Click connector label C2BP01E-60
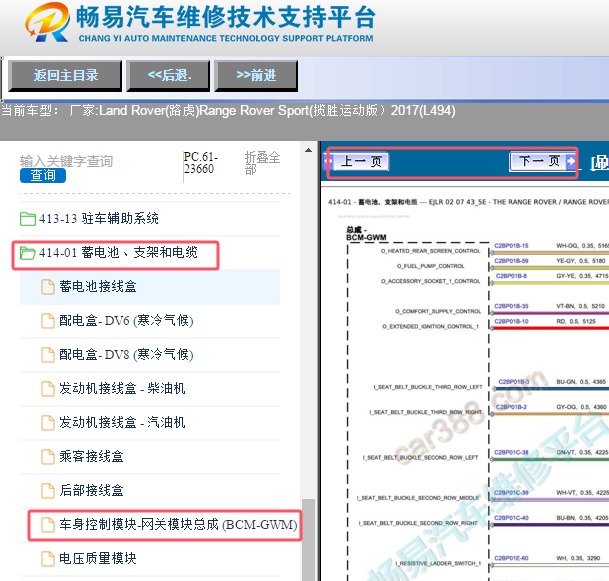The width and height of the screenshot is (609, 581). coord(511,558)
